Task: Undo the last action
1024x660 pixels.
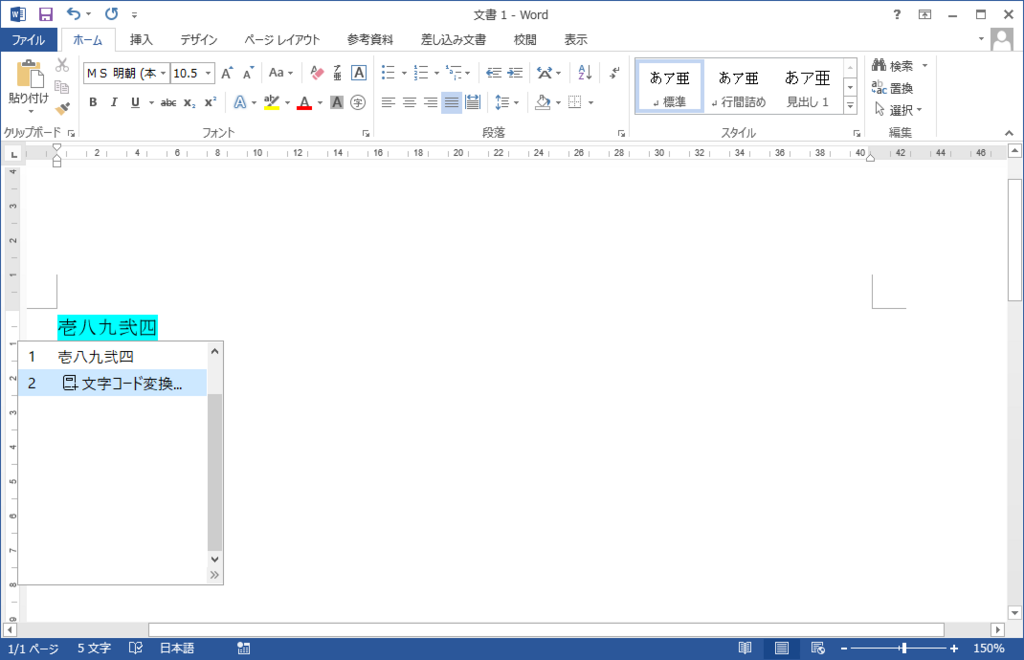Action: [x=74, y=14]
